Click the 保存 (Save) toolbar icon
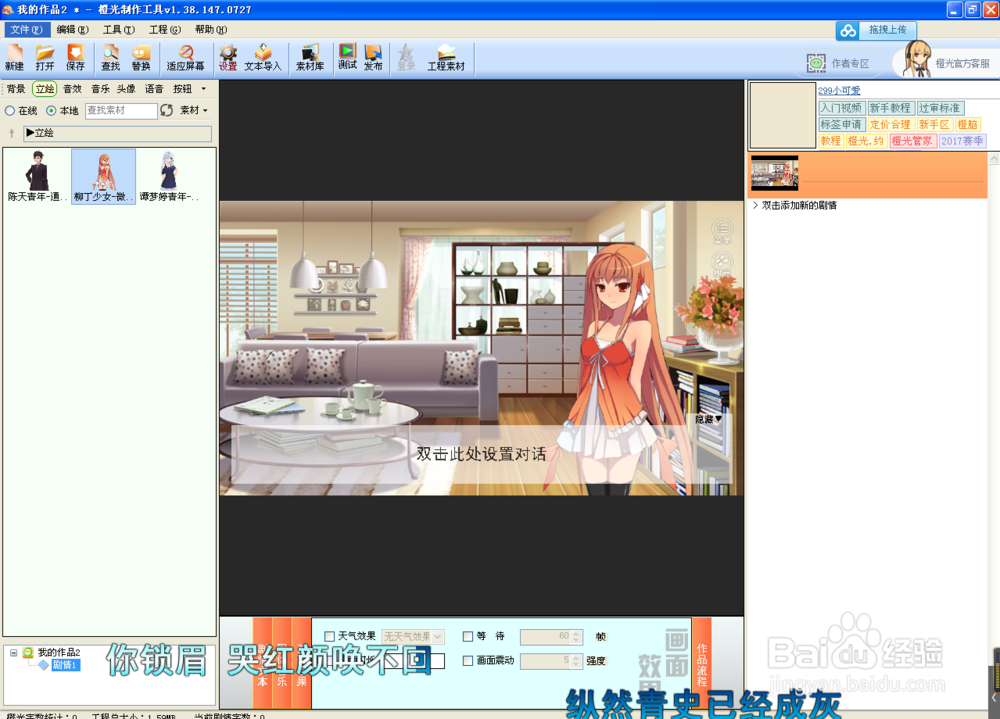 [75, 57]
